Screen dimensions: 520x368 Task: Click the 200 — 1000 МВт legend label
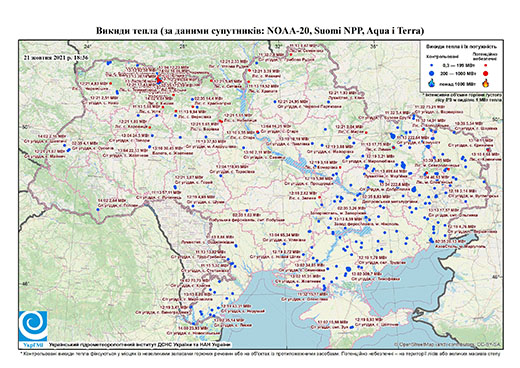click(x=459, y=73)
